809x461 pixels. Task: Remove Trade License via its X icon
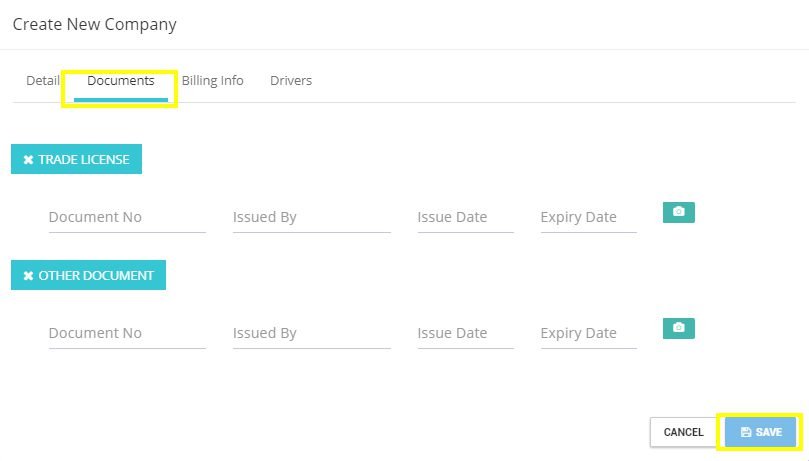click(x=28, y=160)
